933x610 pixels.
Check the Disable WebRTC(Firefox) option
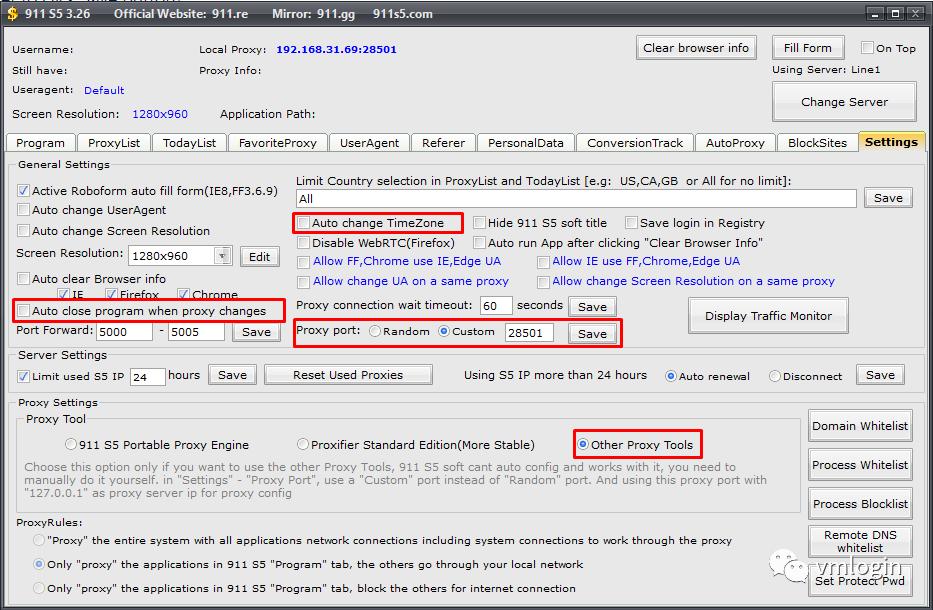tap(303, 243)
